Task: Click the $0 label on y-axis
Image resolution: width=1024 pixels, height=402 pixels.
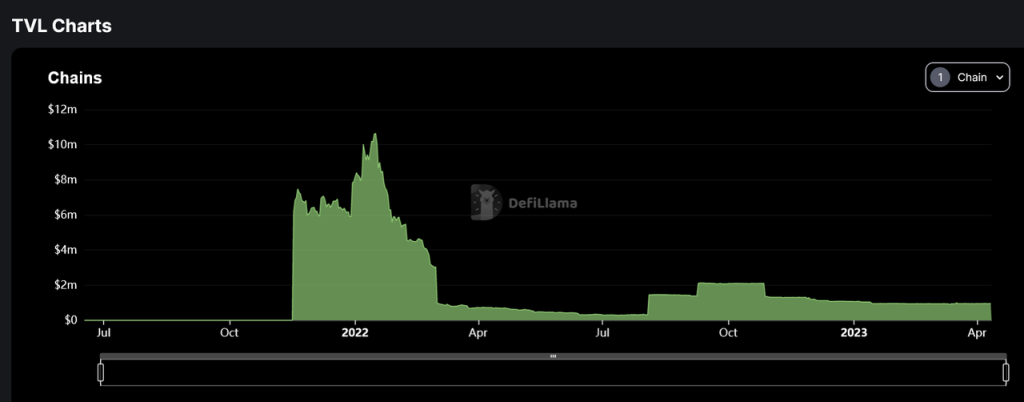Action: tap(70, 320)
